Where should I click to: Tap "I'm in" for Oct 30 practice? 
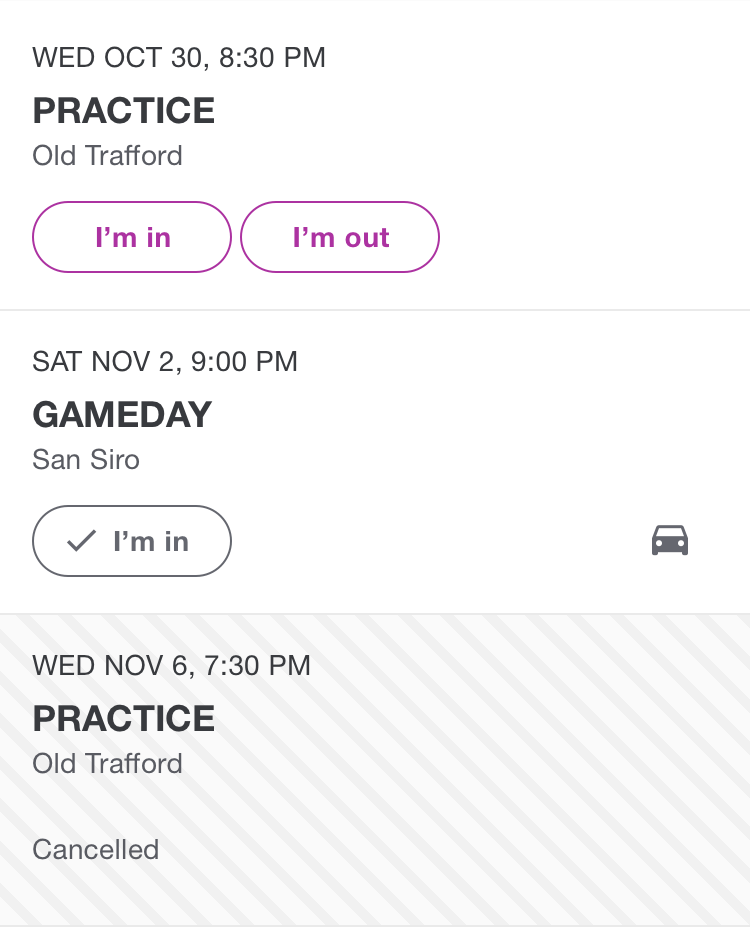[132, 238]
